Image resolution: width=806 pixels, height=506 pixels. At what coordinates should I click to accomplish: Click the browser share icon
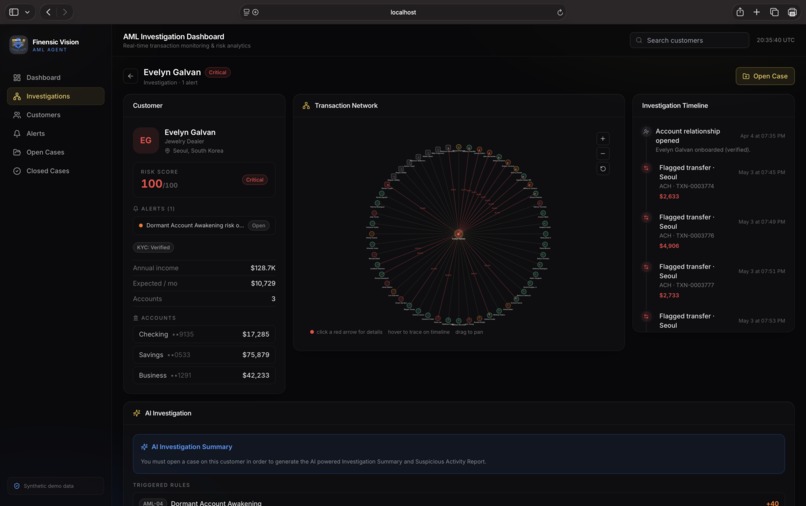(x=740, y=12)
